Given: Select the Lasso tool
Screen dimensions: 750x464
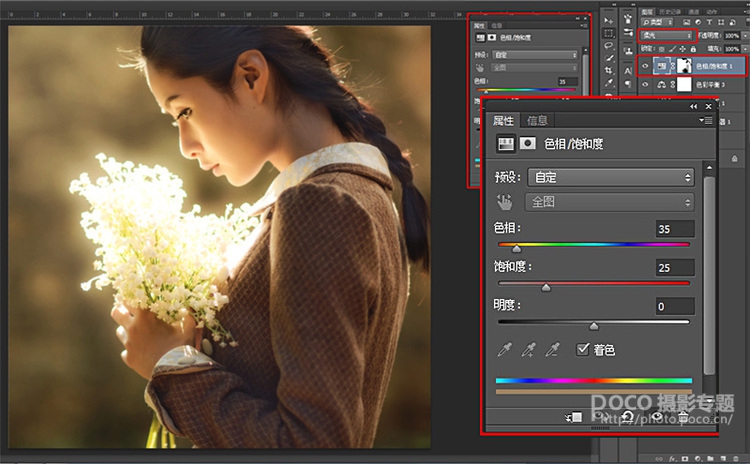Looking at the screenshot, I should point(608,45).
